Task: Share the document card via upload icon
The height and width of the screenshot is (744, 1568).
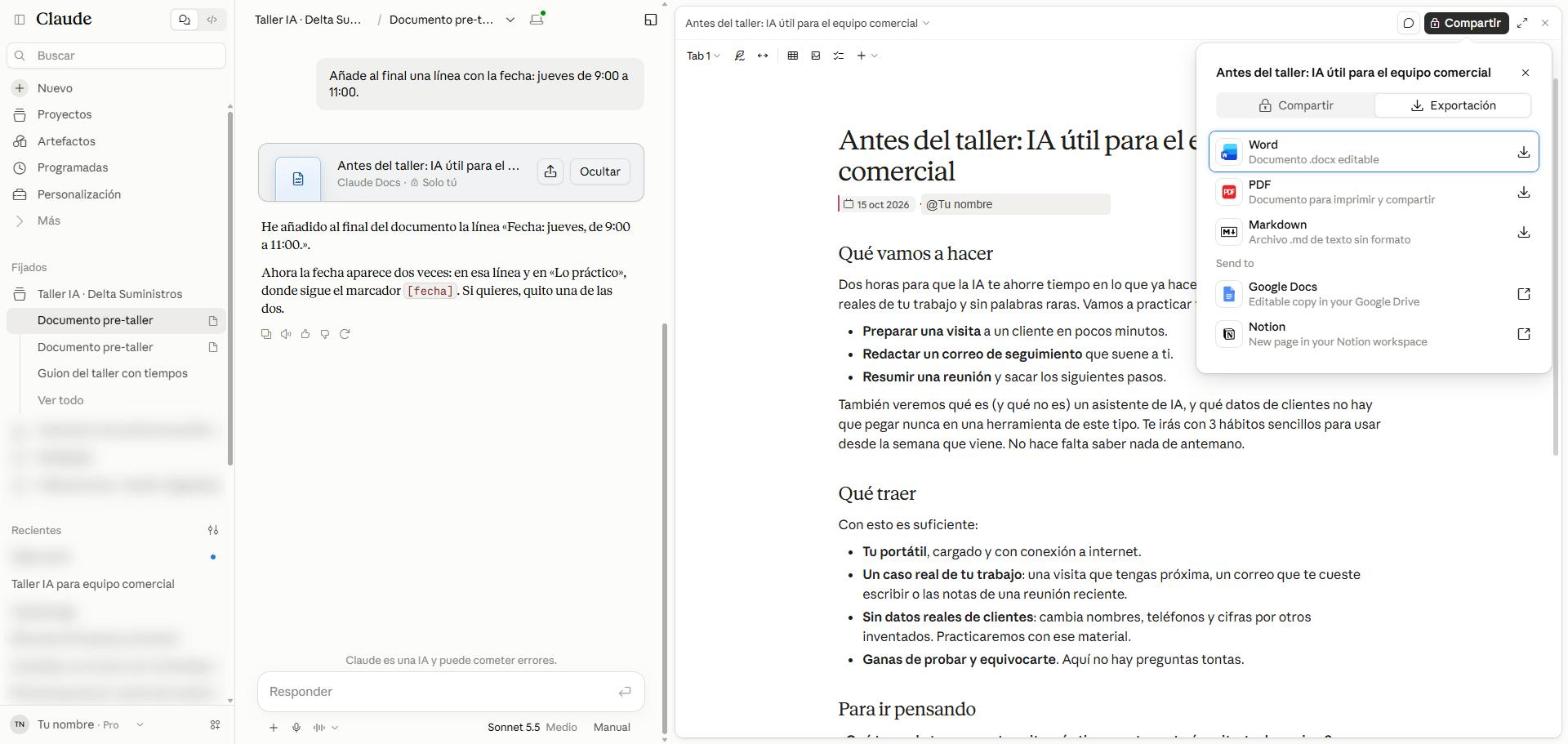Action: point(550,172)
